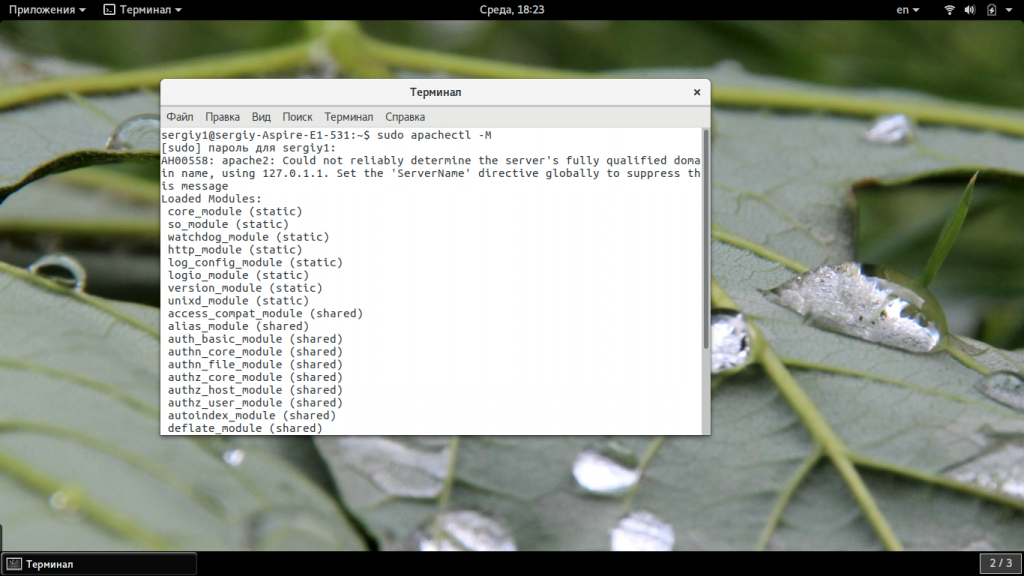Select the Вид menu

pos(261,117)
